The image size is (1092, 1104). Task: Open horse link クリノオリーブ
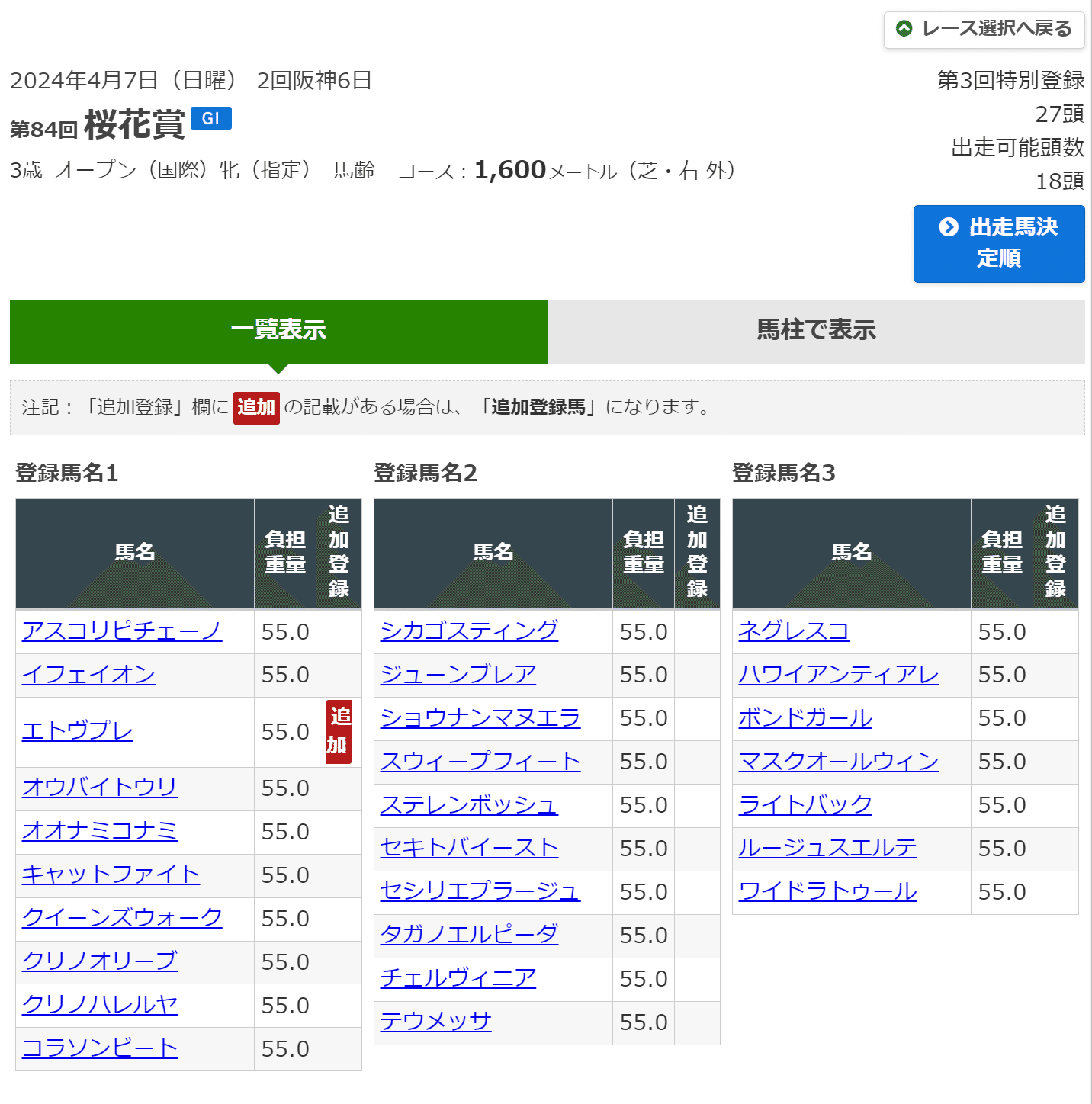click(x=100, y=961)
